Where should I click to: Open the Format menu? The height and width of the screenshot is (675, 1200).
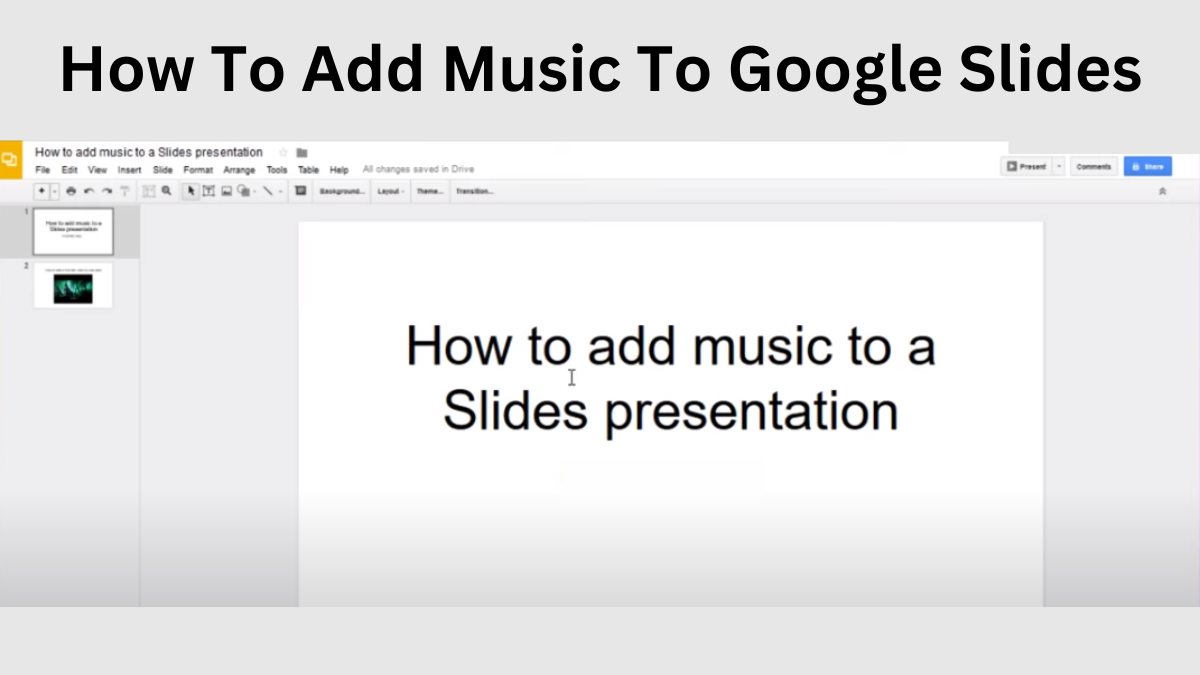click(198, 170)
